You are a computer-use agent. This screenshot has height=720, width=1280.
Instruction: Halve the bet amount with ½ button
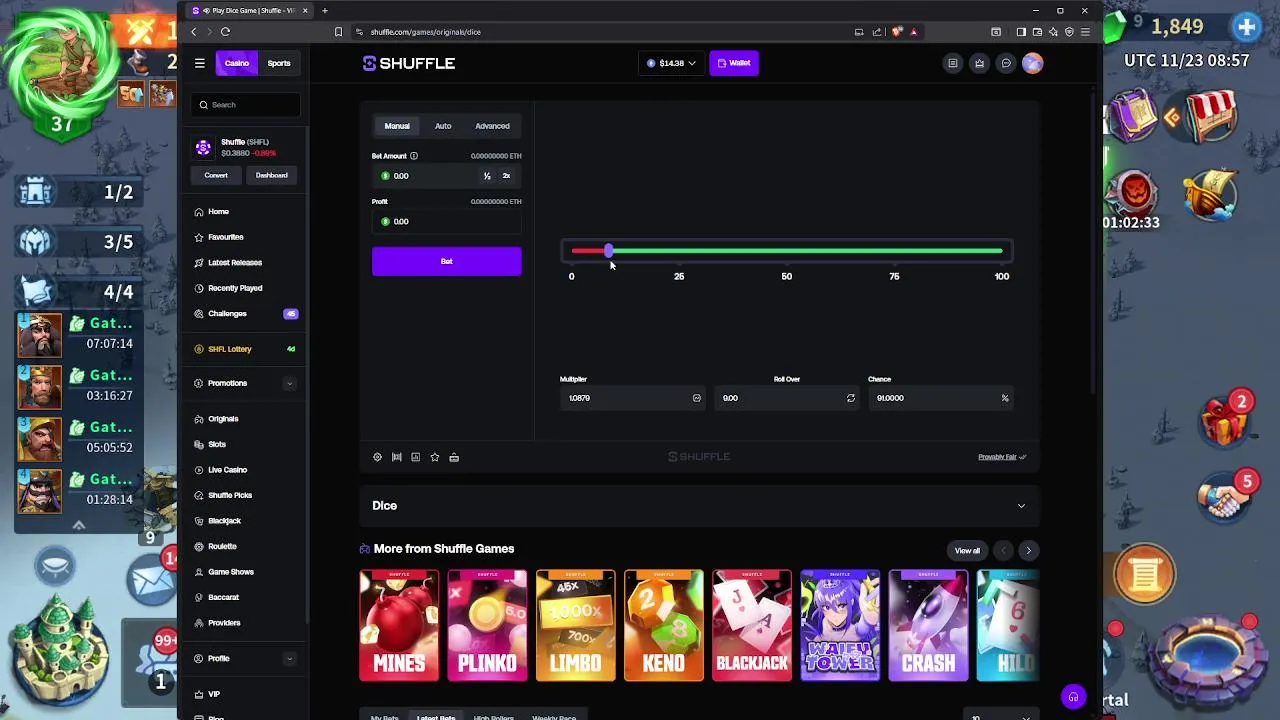click(487, 176)
